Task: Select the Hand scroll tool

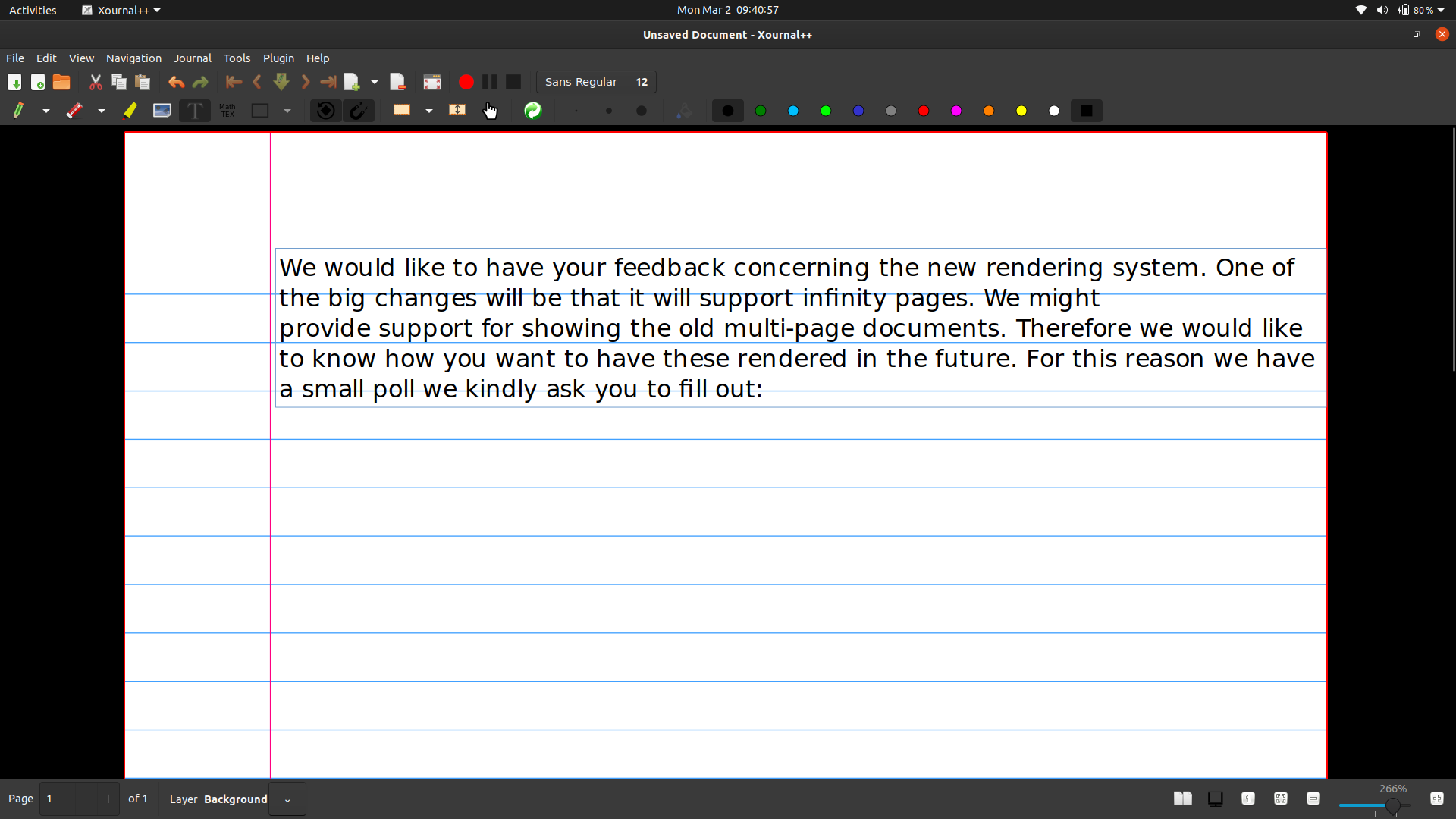Action: [490, 111]
